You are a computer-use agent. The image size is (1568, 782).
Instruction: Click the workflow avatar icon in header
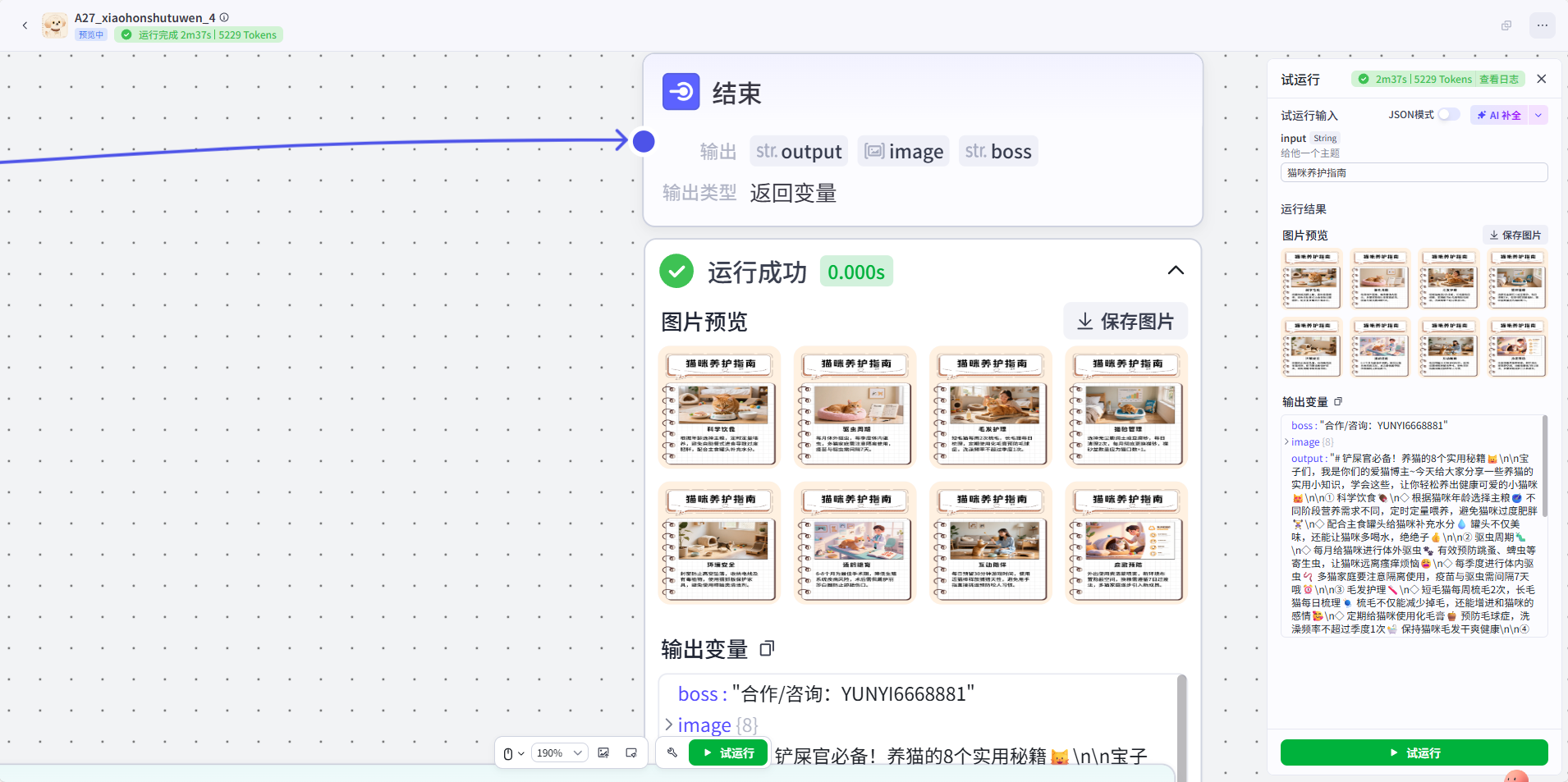point(55,25)
